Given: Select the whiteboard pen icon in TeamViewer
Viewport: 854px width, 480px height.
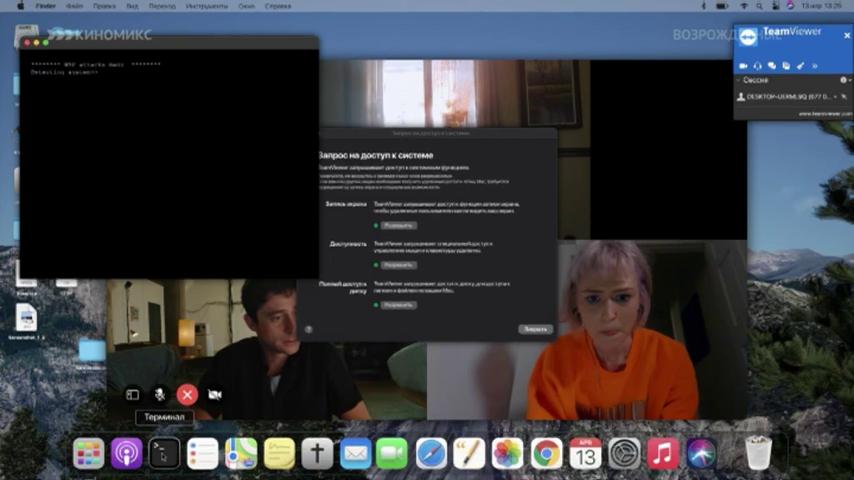Looking at the screenshot, I should pyautogui.click(x=801, y=66).
